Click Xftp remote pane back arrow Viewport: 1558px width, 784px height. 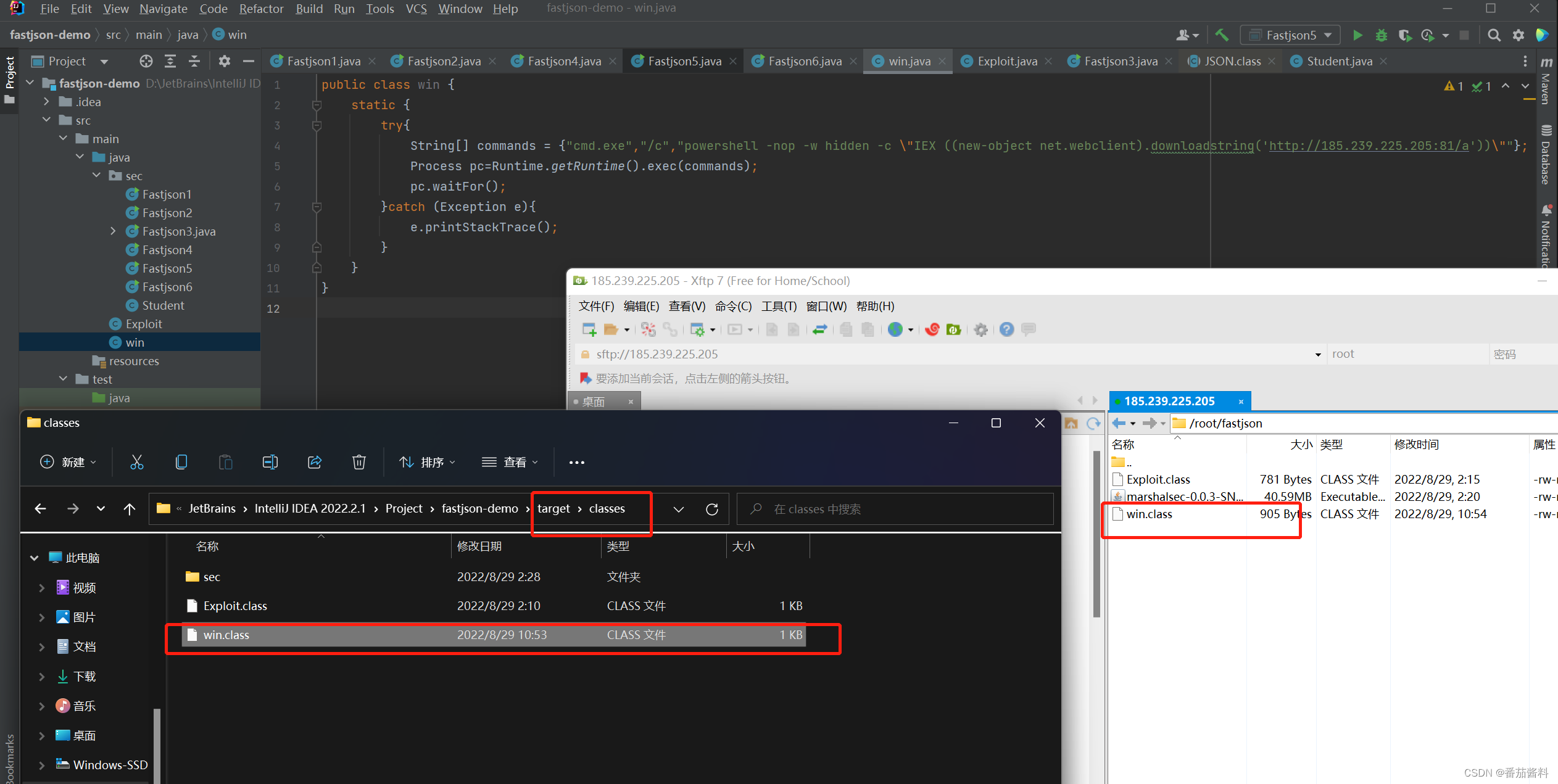coord(1119,423)
